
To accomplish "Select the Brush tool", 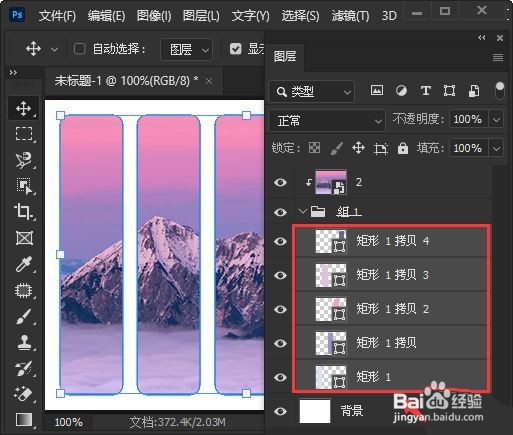I will [x=24, y=316].
